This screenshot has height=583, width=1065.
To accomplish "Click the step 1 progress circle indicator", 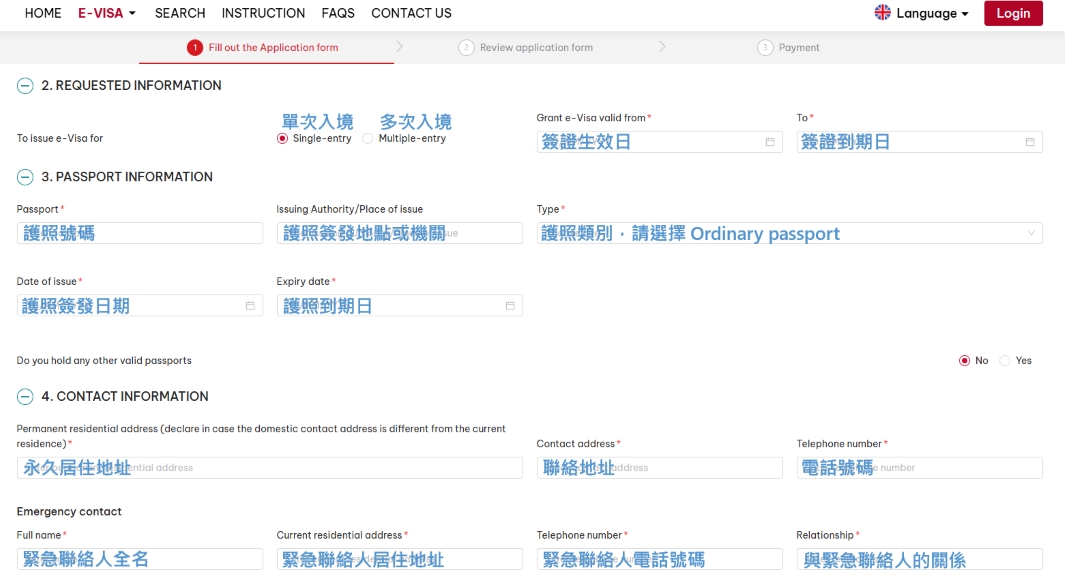I will 195,46.
